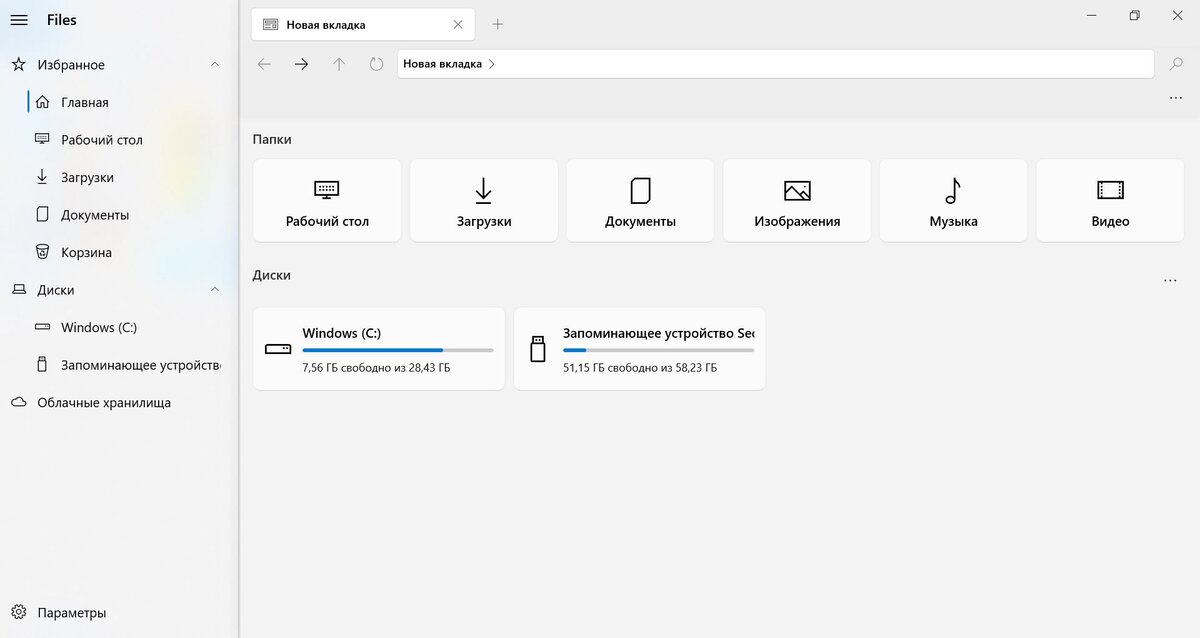Click the film icon on Видео card
This screenshot has height=638, width=1200.
point(1110,190)
